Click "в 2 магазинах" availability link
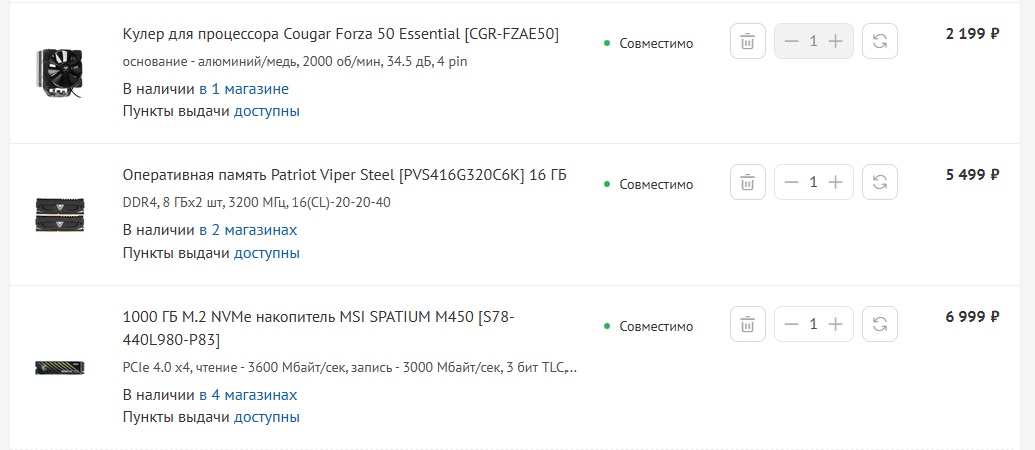The width and height of the screenshot is (1035, 450). [248, 230]
